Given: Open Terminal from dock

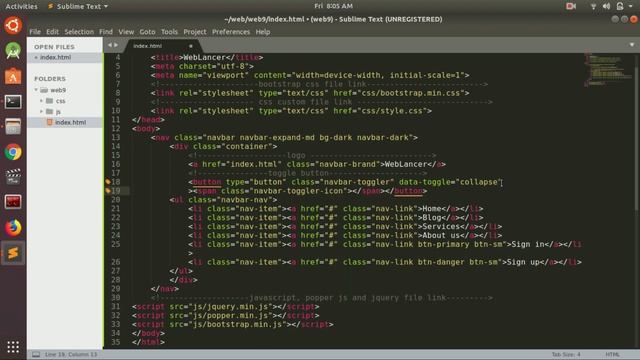Looking at the screenshot, I should click(13, 102).
